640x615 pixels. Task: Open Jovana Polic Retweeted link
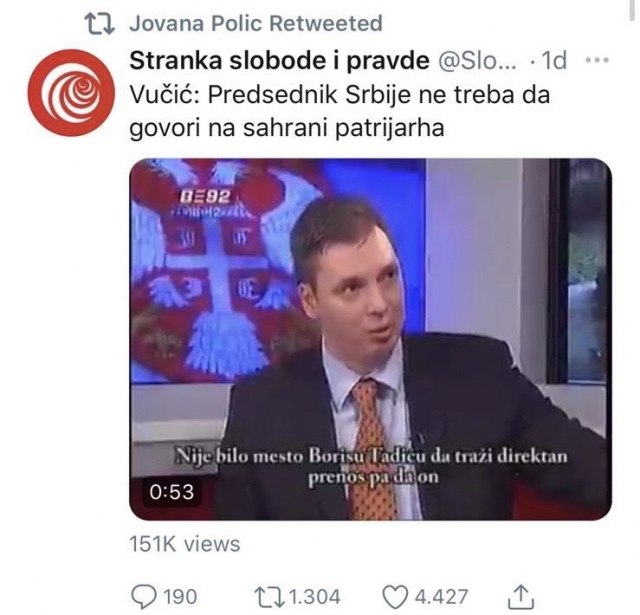pyautogui.click(x=256, y=23)
